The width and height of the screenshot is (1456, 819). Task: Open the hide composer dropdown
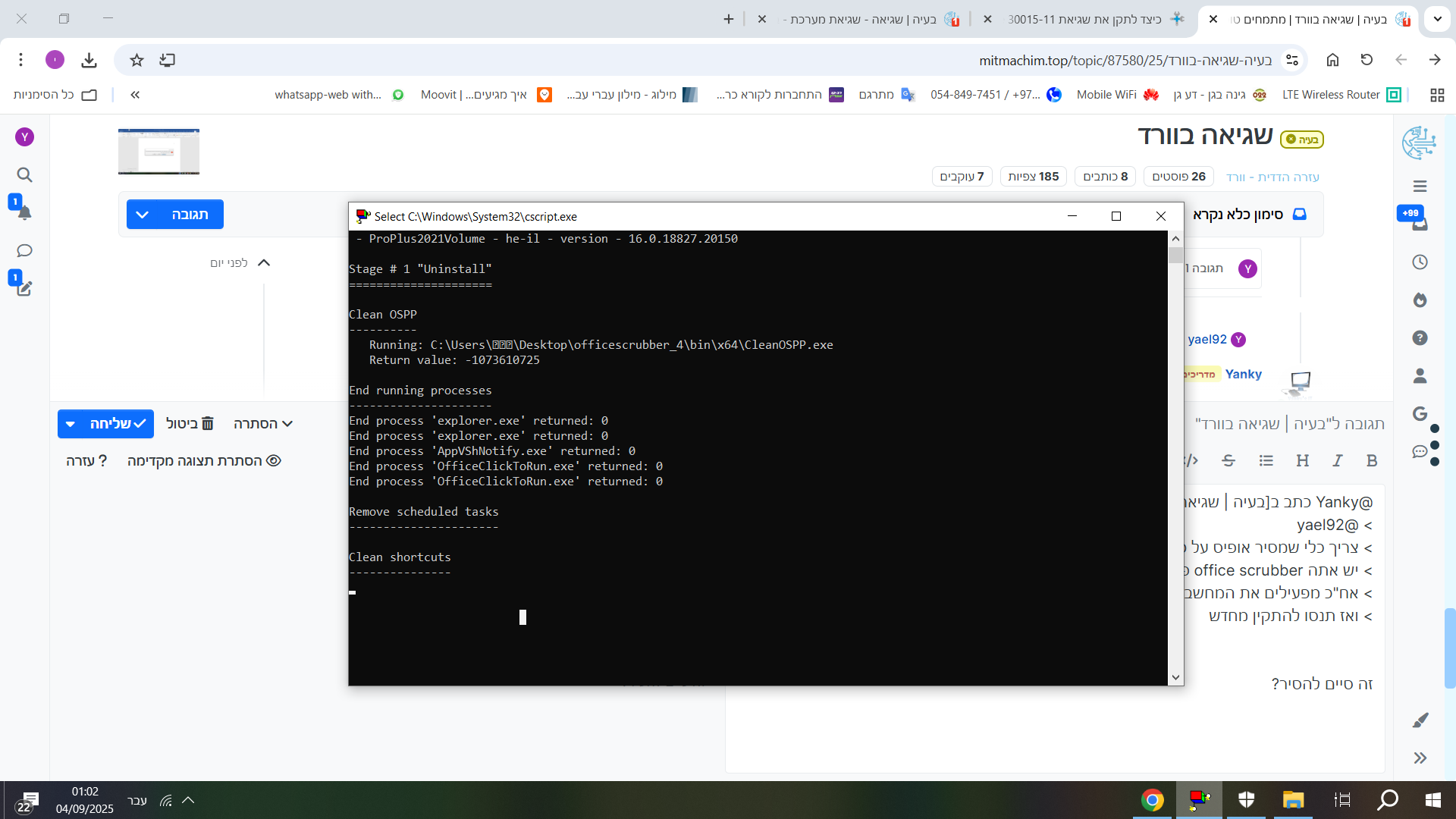(263, 424)
